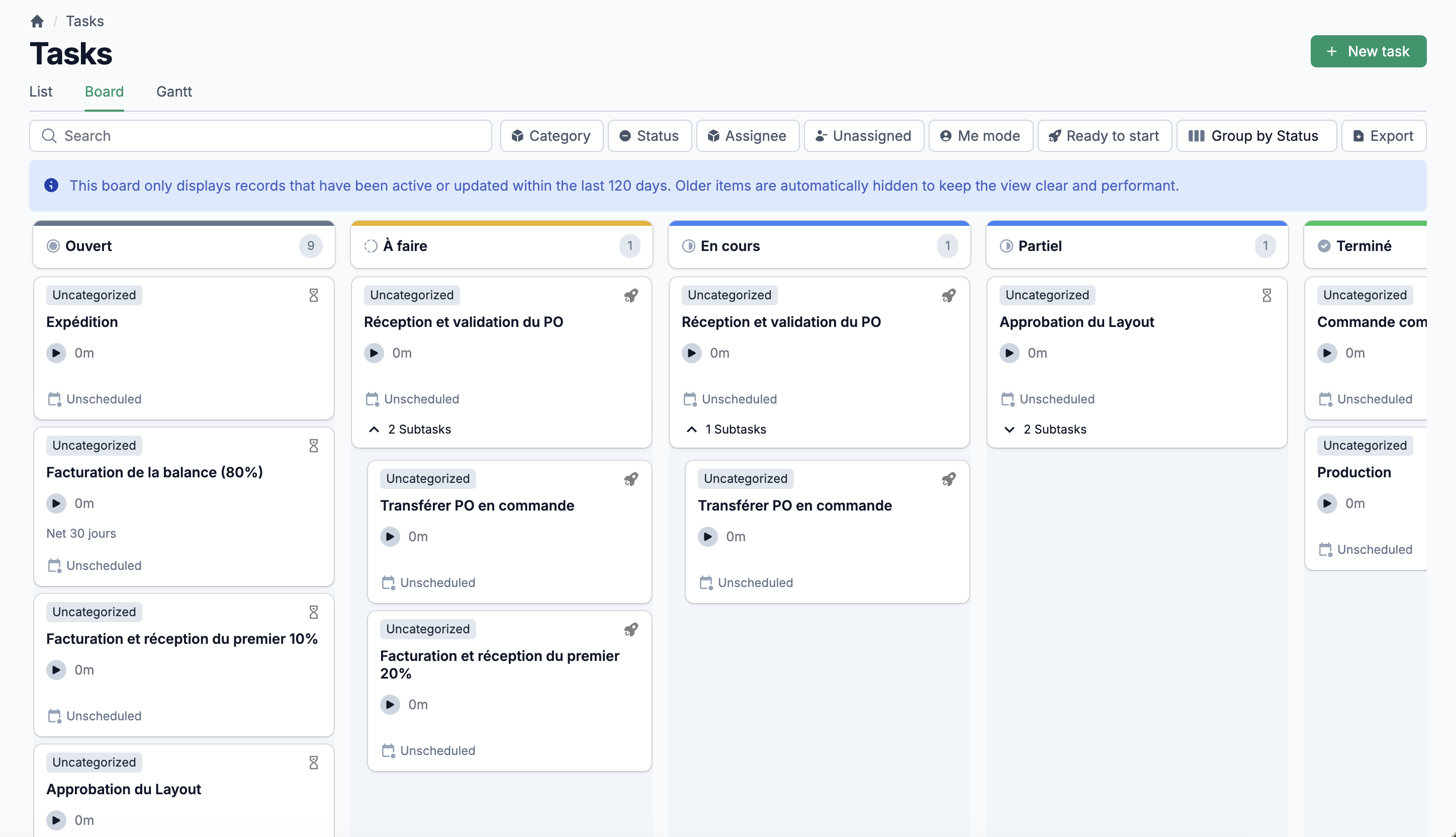Start timer on À faire Transférer PO en commande
Viewport: 1456px width, 837px height.
tap(390, 537)
